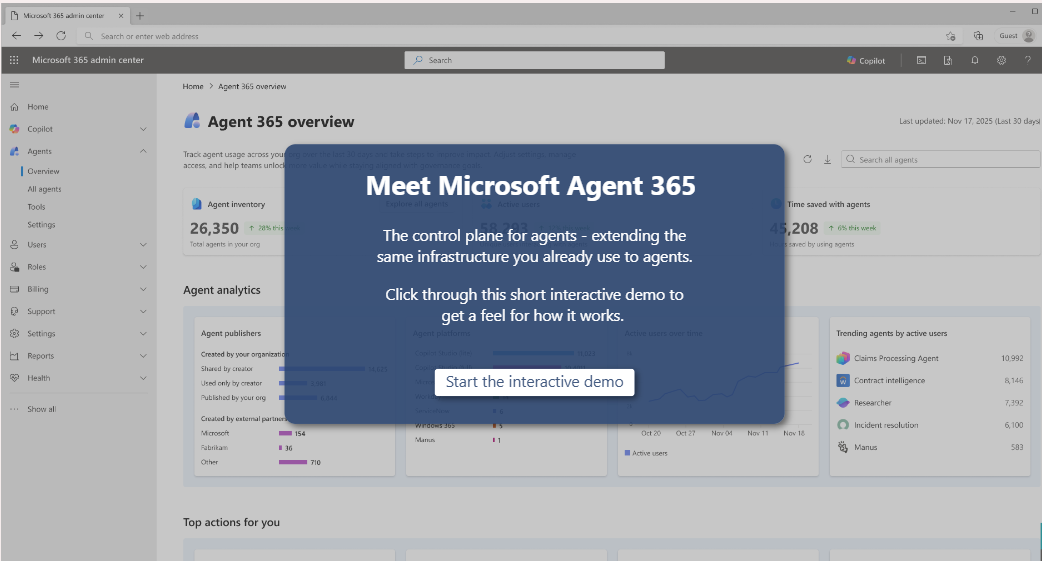Open the header settings gear icon
The width and height of the screenshot is (1042, 561).
[1001, 60]
